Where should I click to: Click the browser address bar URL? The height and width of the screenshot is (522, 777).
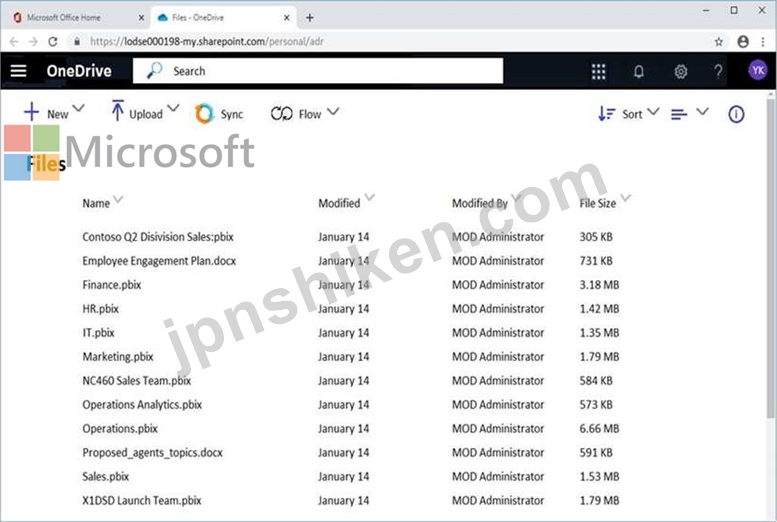pyautogui.click(x=207, y=42)
